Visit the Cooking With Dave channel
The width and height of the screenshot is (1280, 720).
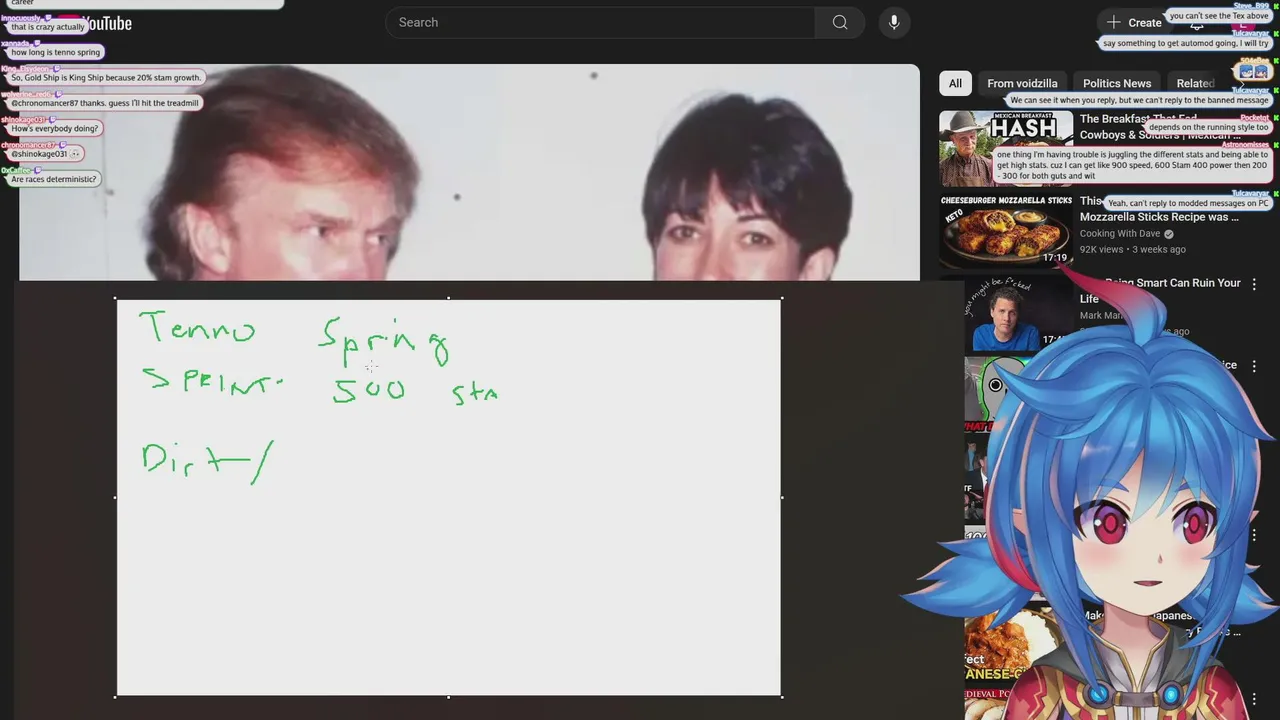(1120, 234)
